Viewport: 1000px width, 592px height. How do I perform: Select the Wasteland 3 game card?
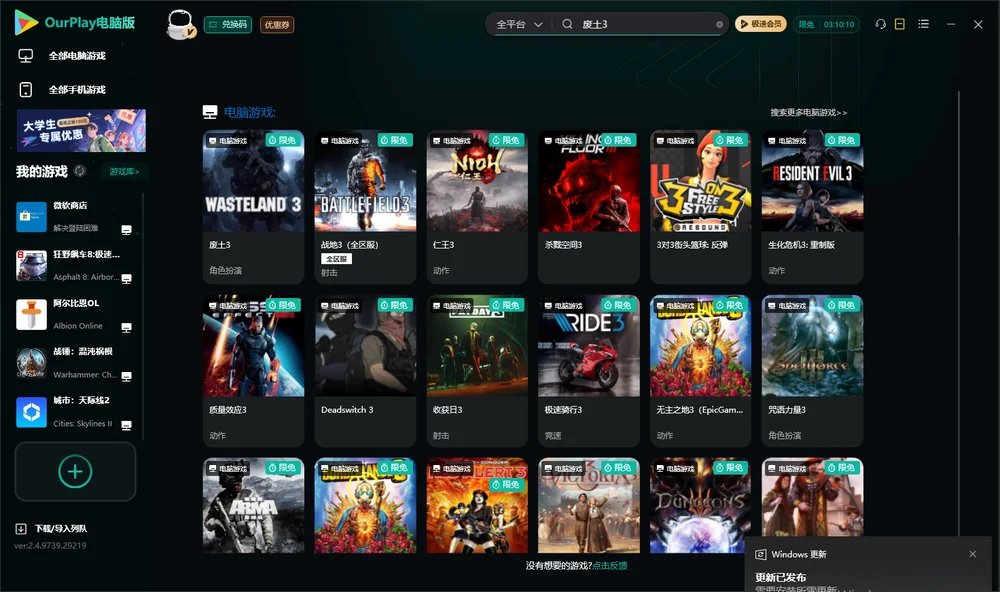point(253,207)
